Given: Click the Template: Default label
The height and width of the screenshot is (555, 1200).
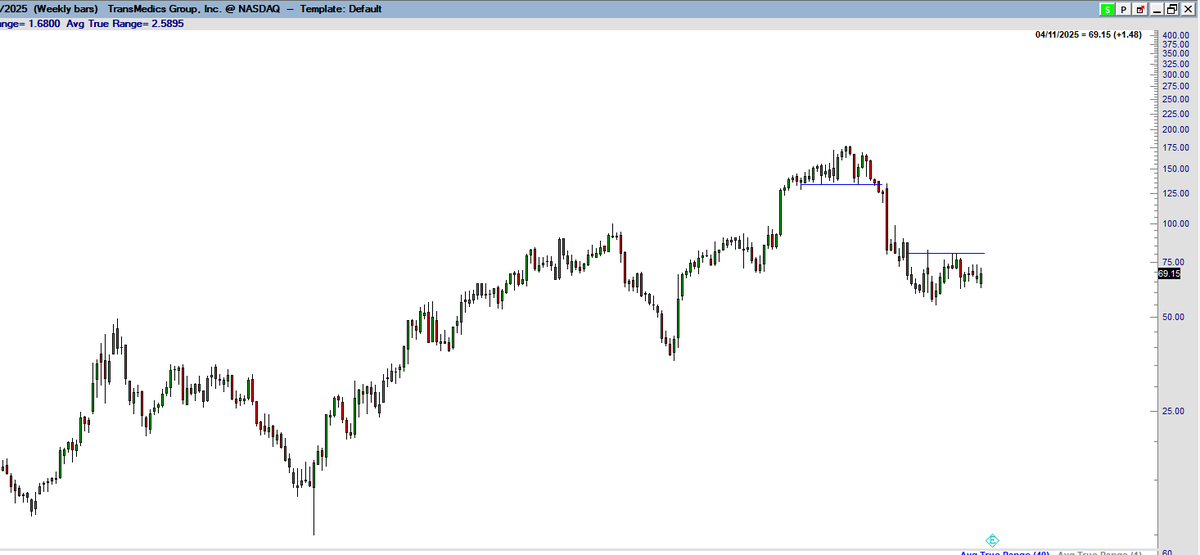Looking at the screenshot, I should 340,9.
